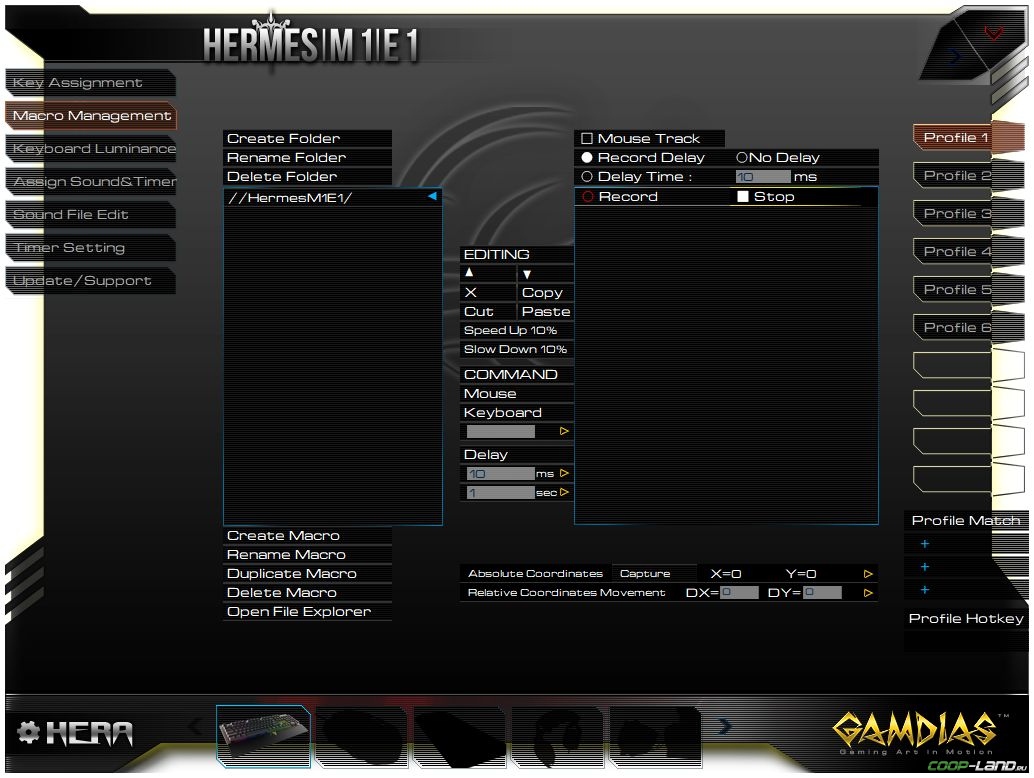Open the Key Assignment tab

(x=90, y=83)
